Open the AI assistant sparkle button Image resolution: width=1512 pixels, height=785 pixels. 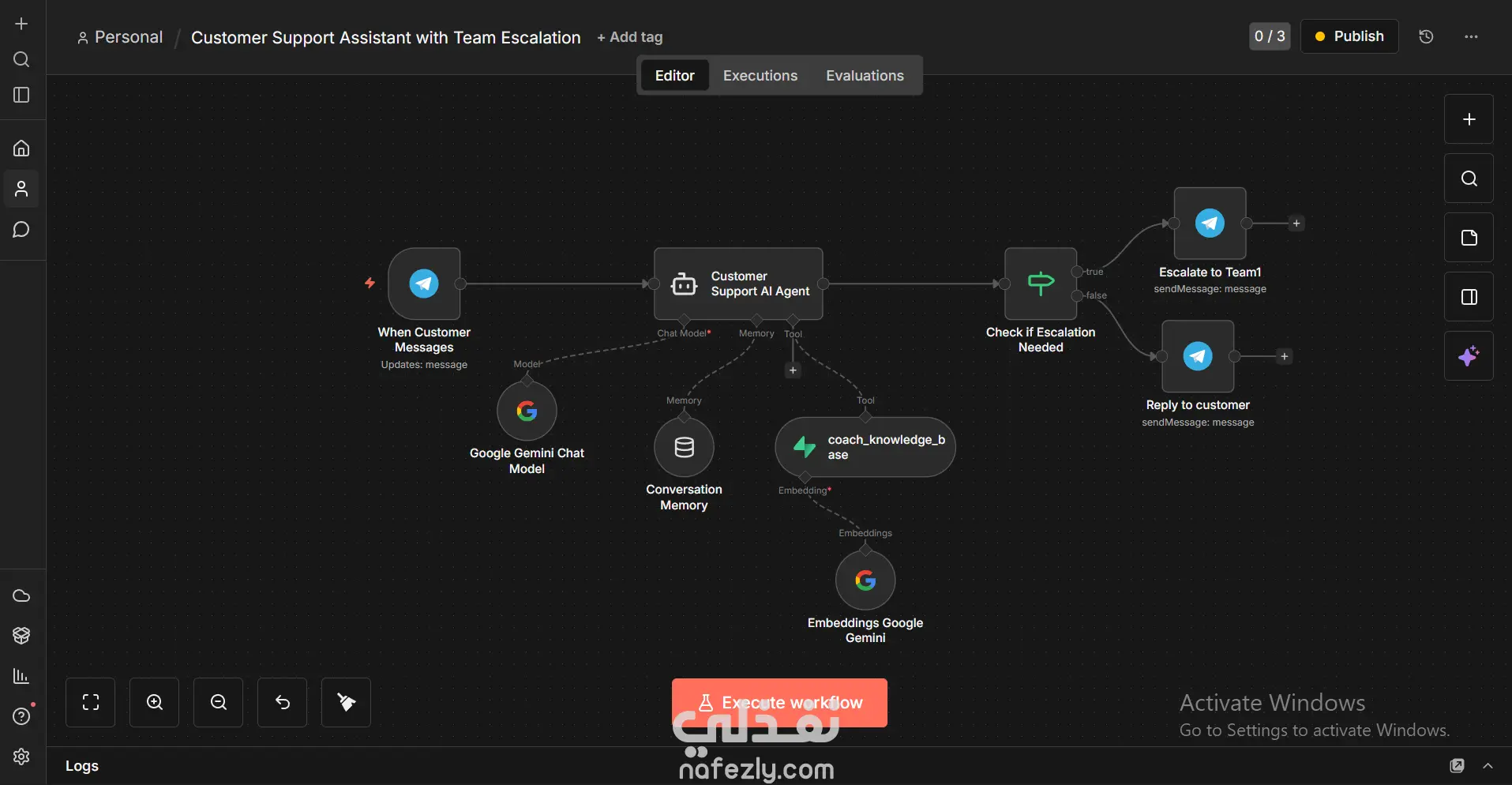click(1469, 356)
